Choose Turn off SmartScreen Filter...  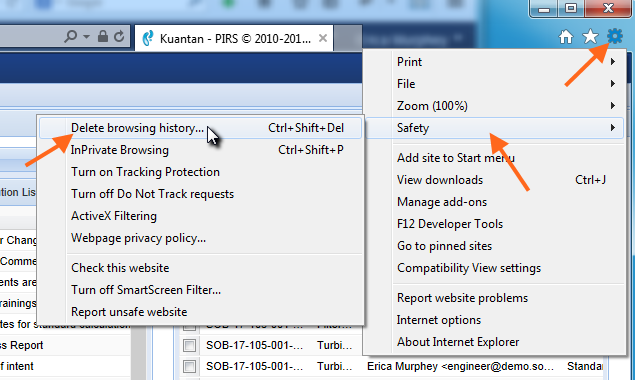tap(200, 290)
